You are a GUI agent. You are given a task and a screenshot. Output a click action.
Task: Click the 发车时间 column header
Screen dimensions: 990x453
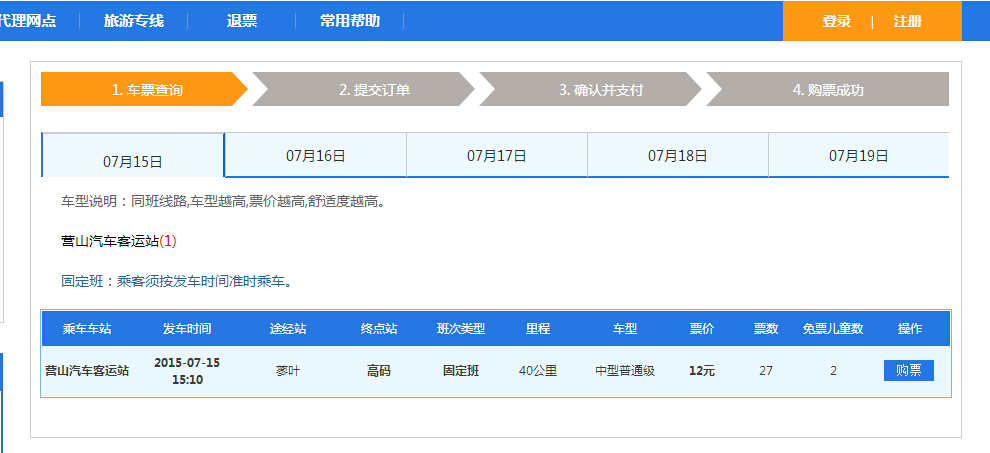click(x=187, y=329)
